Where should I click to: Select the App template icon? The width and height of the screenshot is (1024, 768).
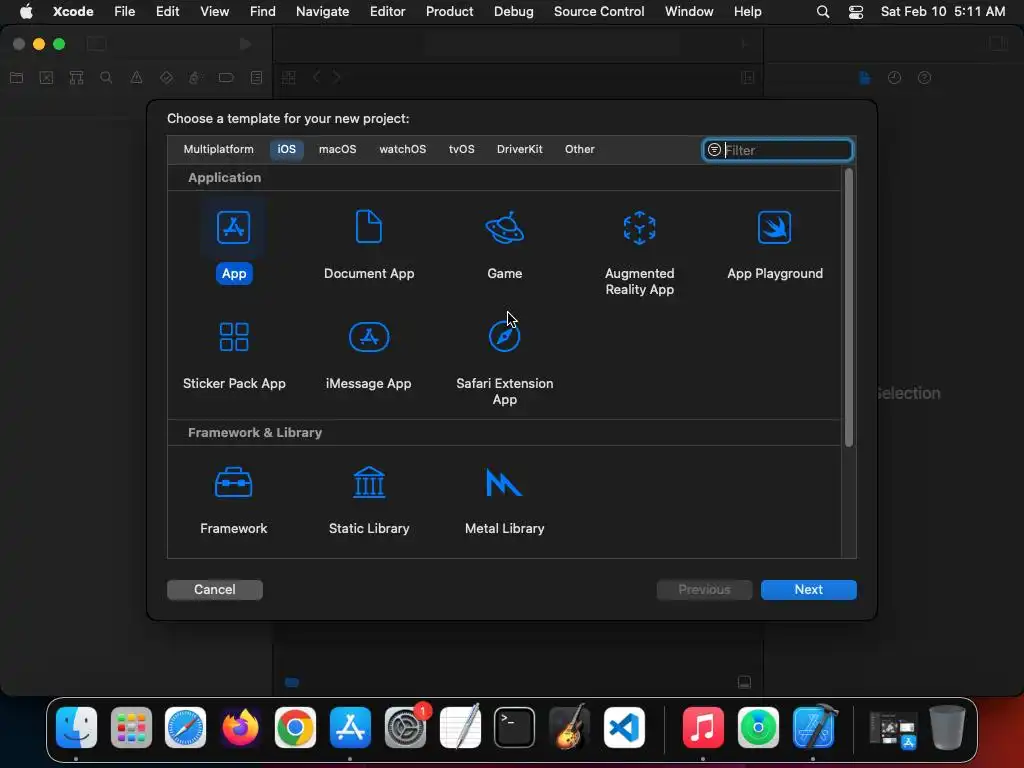coord(233,228)
